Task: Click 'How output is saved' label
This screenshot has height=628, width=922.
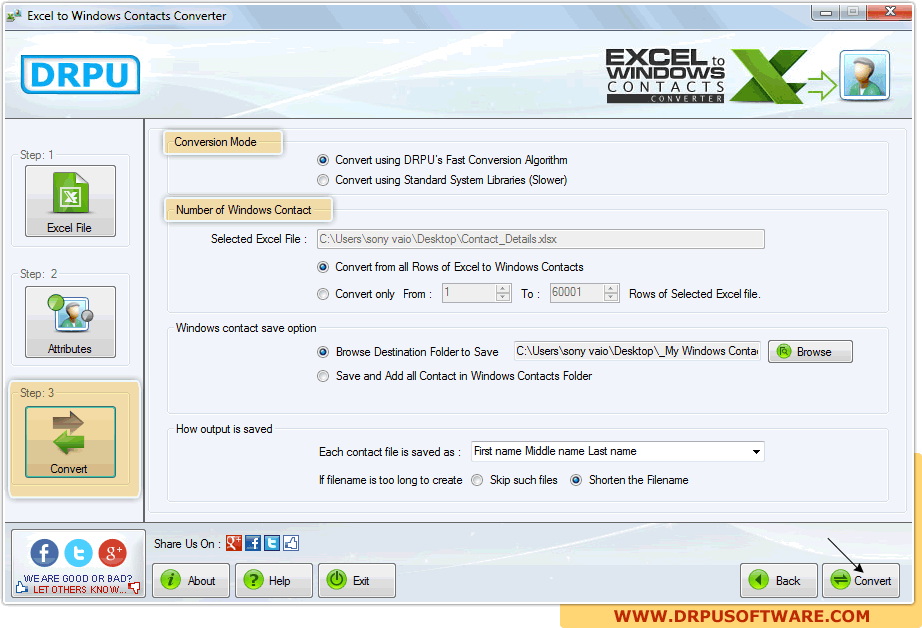Action: tap(224, 429)
